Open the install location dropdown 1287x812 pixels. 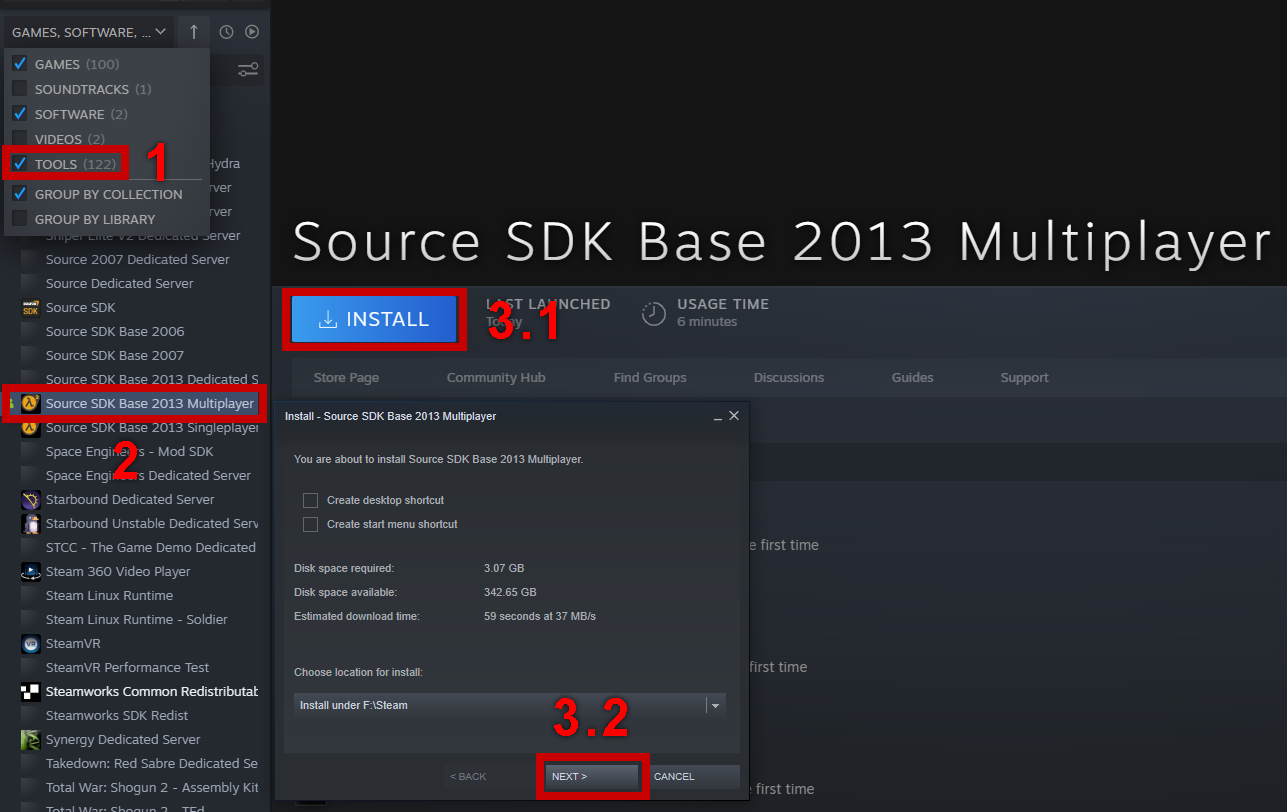(714, 705)
